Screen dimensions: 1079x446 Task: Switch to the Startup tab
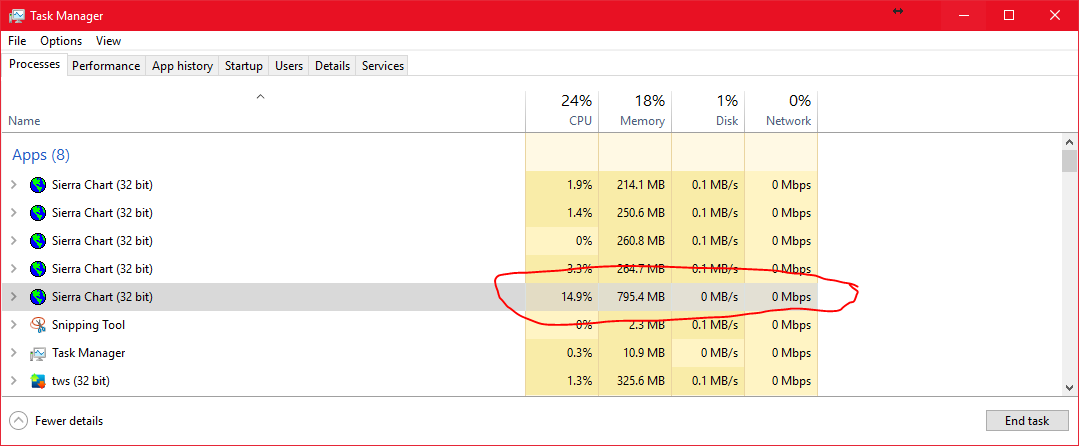point(244,66)
